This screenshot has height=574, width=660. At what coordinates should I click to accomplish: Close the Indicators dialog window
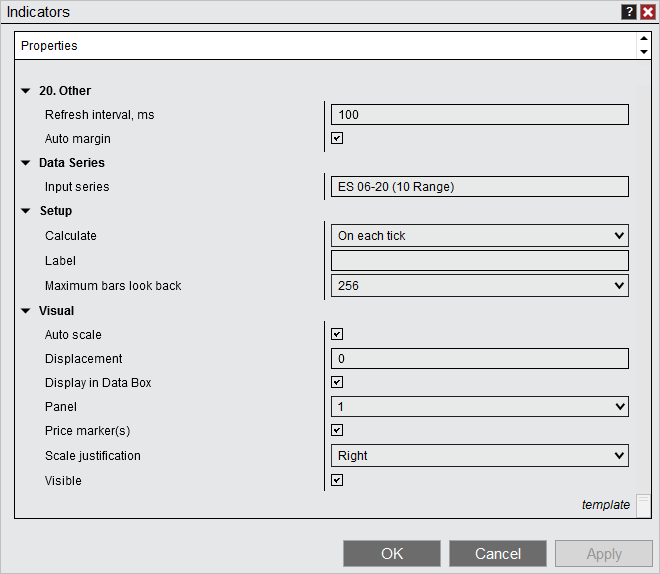coord(647,12)
